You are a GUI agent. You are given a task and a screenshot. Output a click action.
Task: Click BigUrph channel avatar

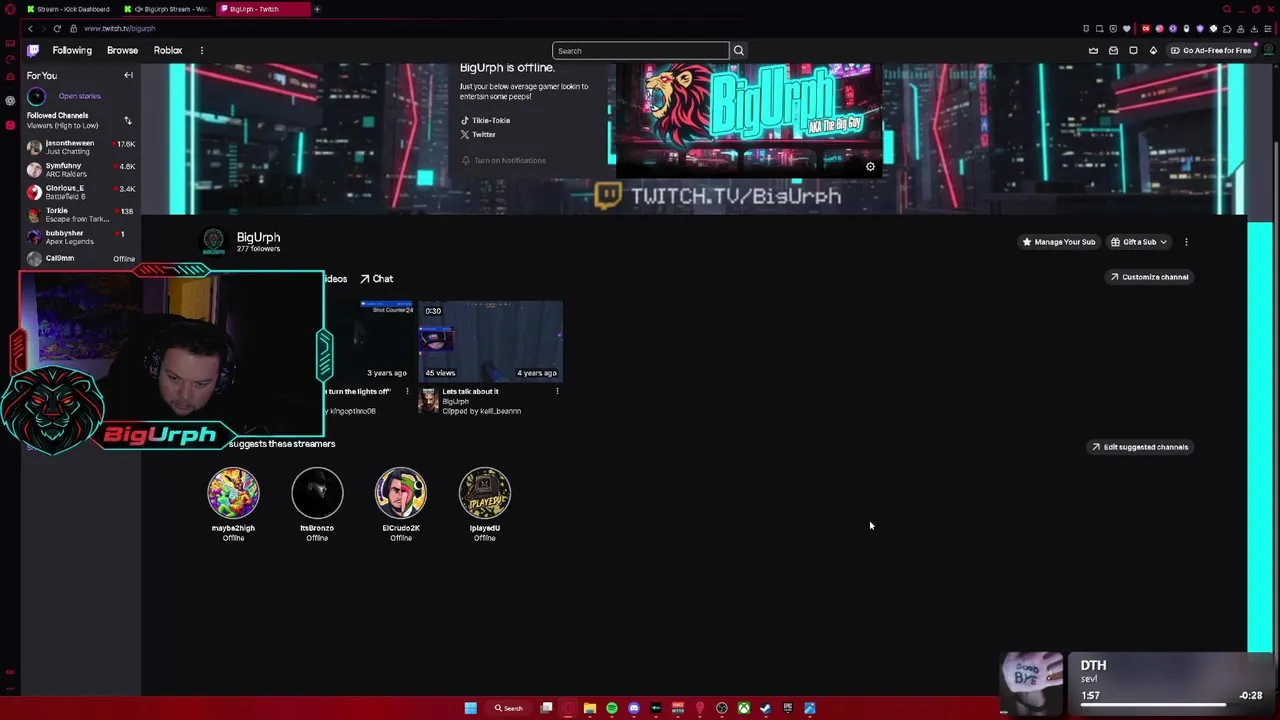click(x=213, y=240)
